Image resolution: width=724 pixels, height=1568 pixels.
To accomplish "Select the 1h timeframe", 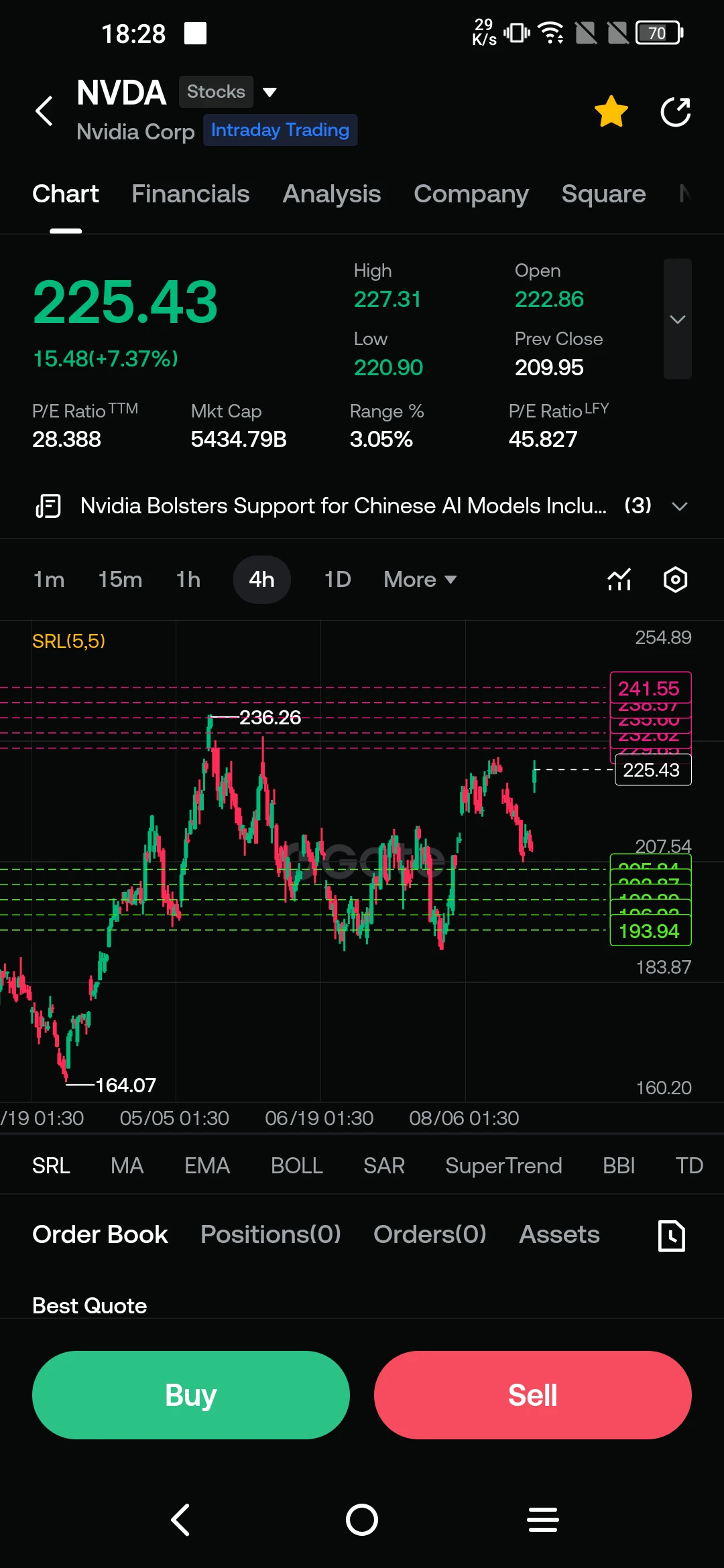I will tap(188, 580).
